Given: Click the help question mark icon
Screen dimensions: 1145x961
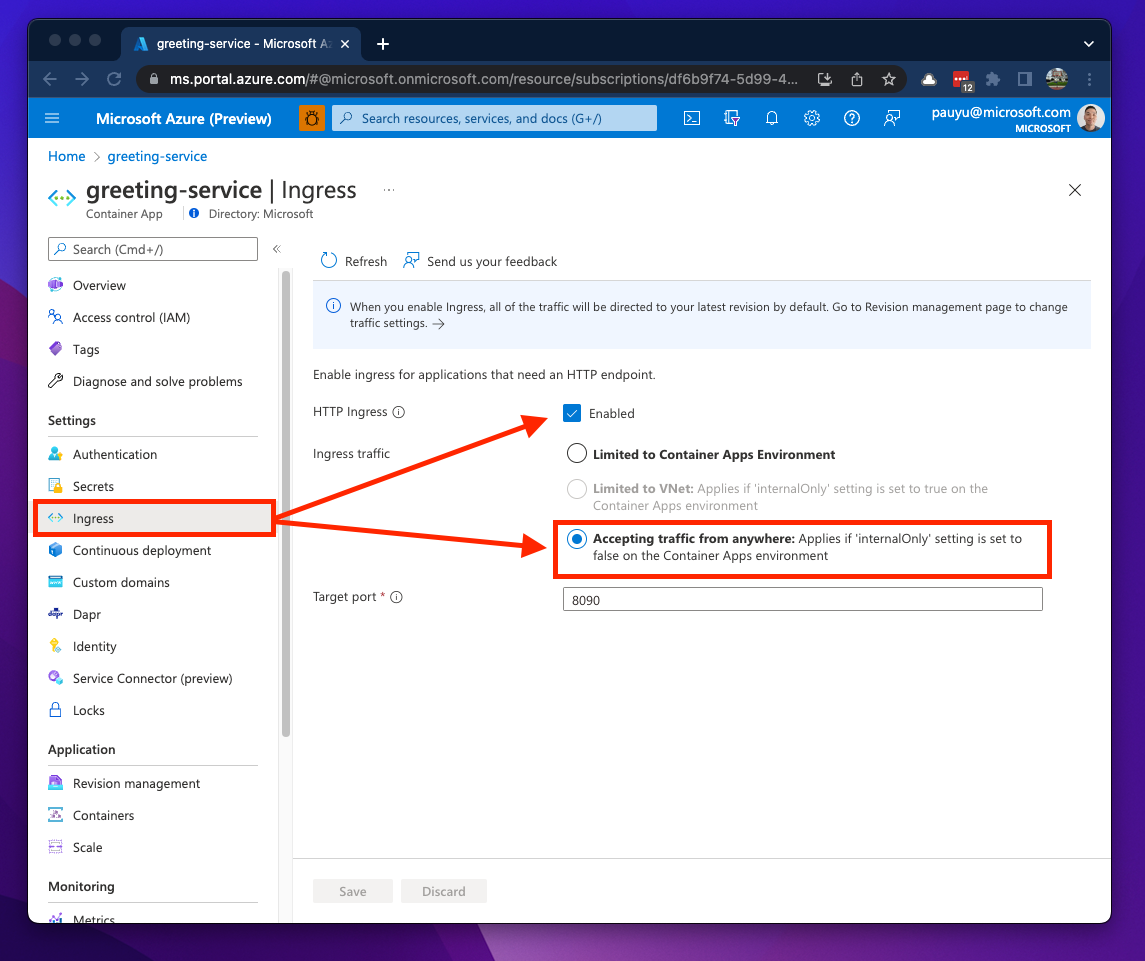Looking at the screenshot, I should pyautogui.click(x=852, y=118).
